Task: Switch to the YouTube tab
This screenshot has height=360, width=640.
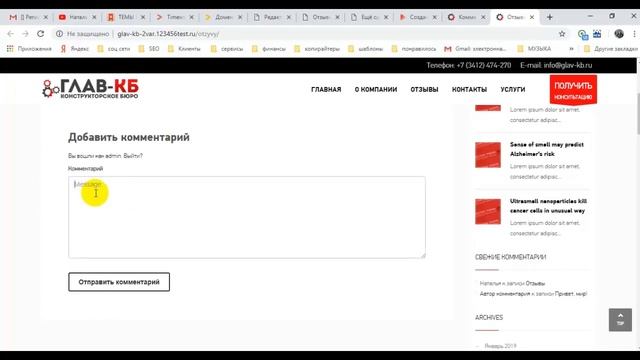Action: click(x=76, y=17)
